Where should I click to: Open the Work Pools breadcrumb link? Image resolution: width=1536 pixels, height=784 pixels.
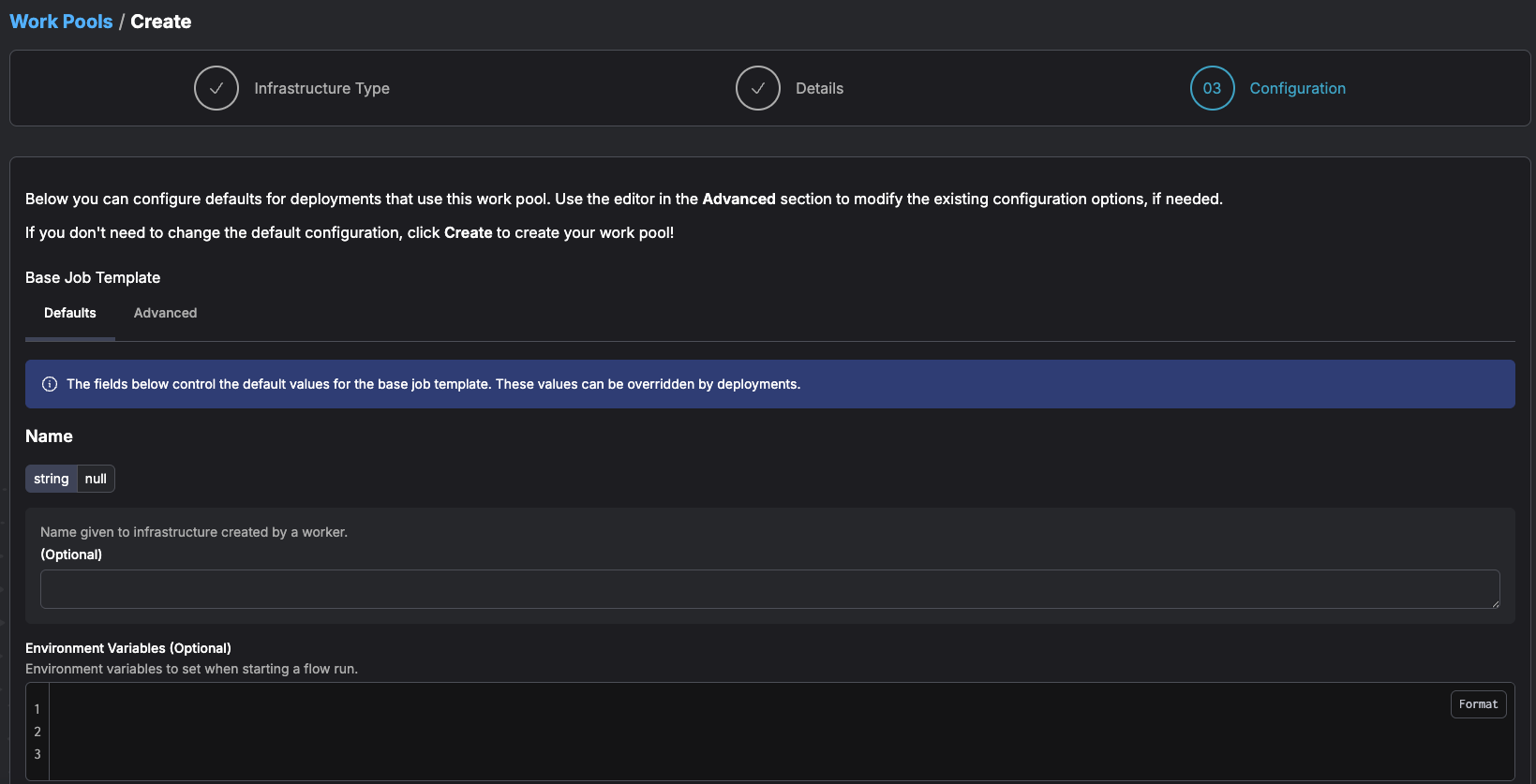(x=61, y=22)
